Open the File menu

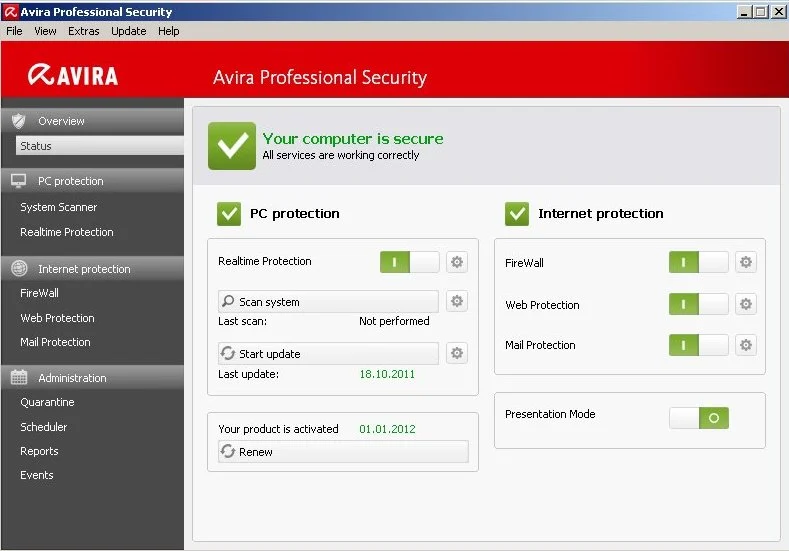[x=14, y=31]
